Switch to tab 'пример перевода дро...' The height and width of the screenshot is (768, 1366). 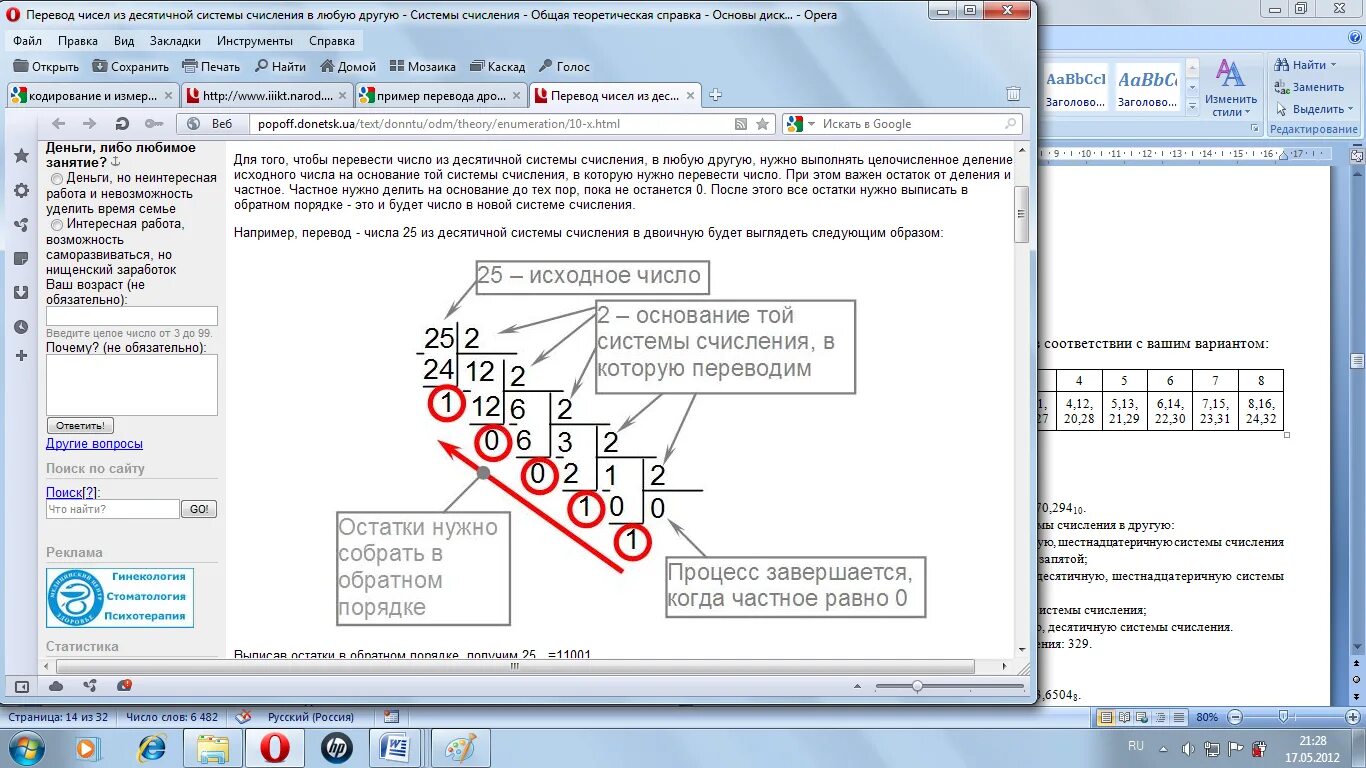click(441, 96)
